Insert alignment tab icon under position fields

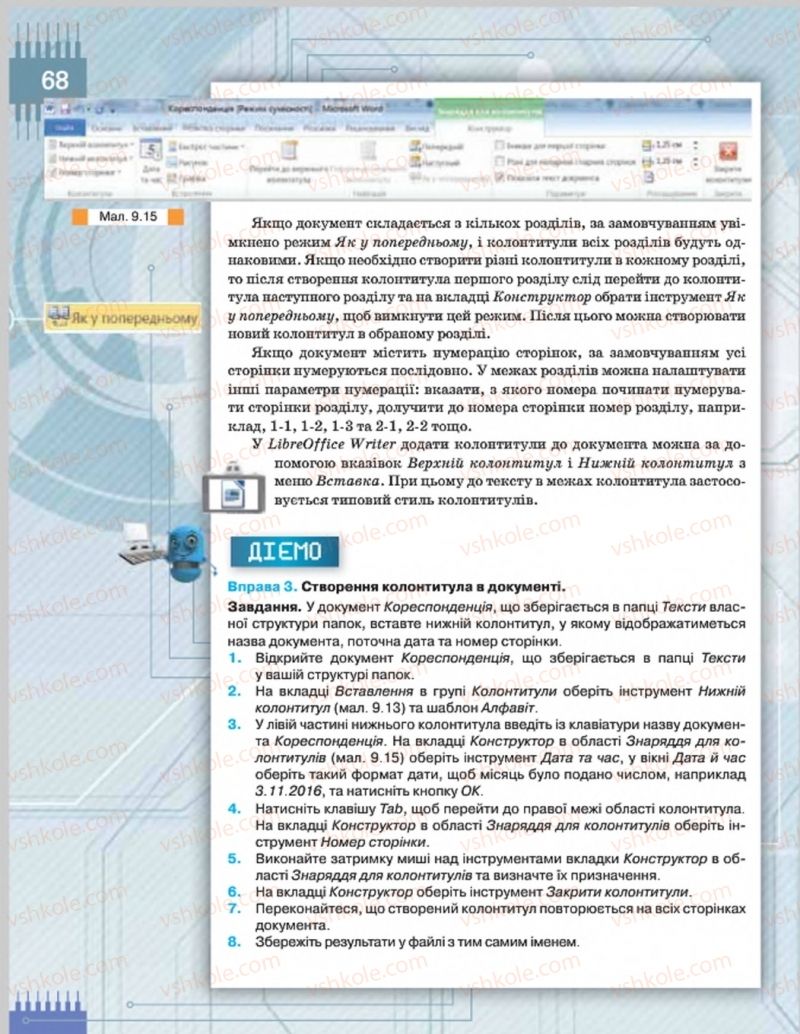tap(649, 177)
